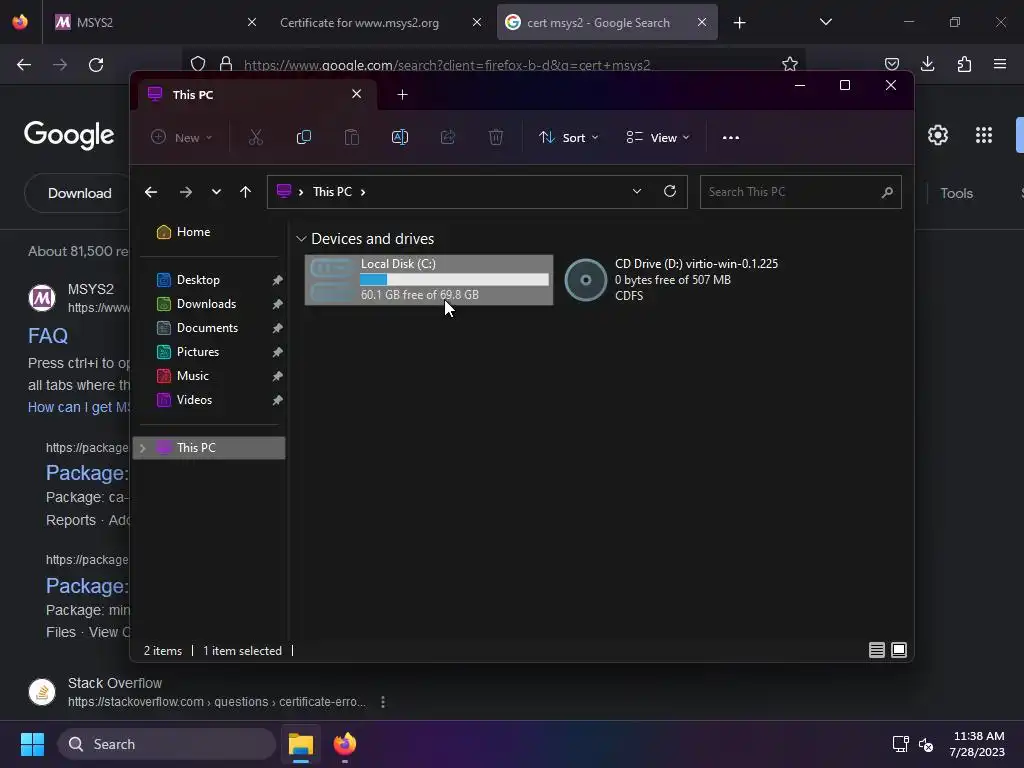This screenshot has height=768, width=1024.
Task: Switch to large tiles view icon
Action: click(899, 650)
